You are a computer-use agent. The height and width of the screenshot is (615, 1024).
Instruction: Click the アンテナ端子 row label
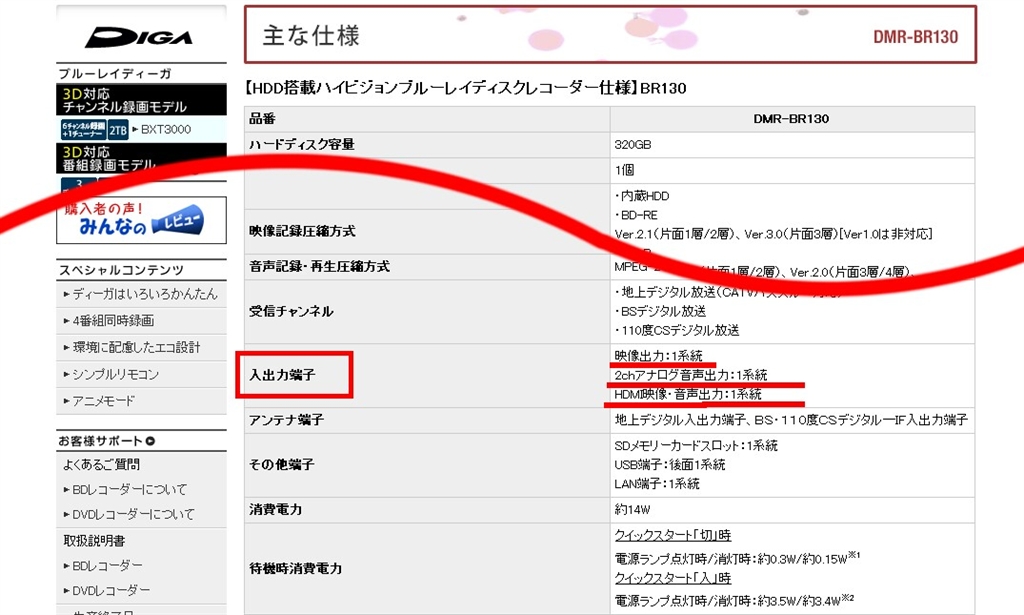pos(286,420)
